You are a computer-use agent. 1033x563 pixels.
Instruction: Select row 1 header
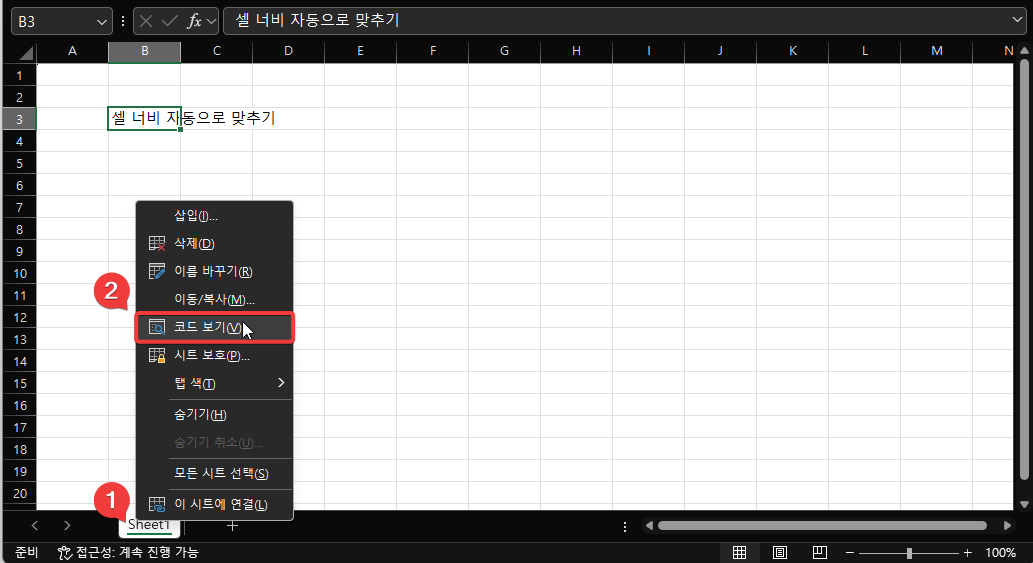pyautogui.click(x=20, y=75)
